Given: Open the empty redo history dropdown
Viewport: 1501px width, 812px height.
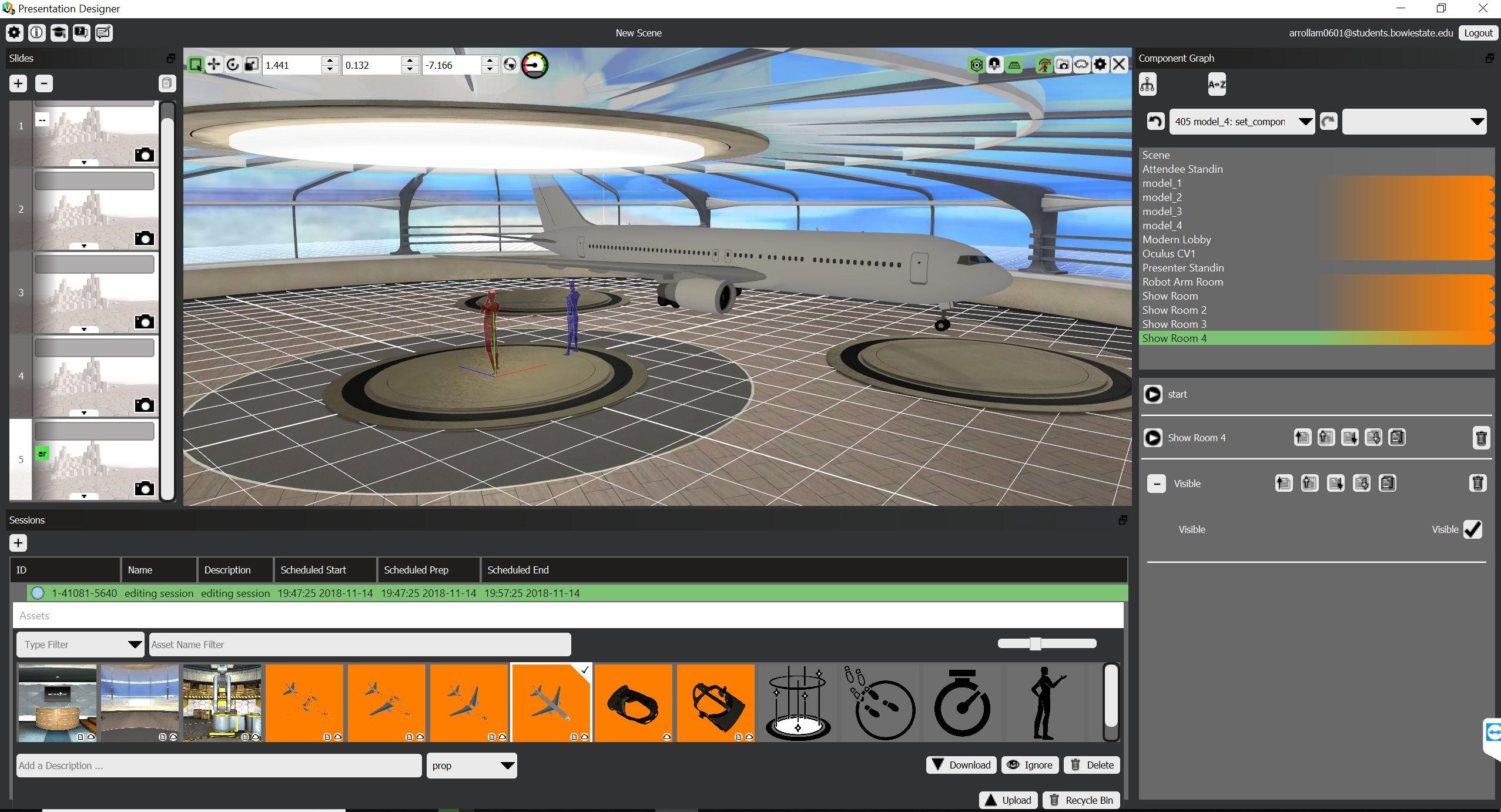Looking at the screenshot, I should coord(1414,122).
